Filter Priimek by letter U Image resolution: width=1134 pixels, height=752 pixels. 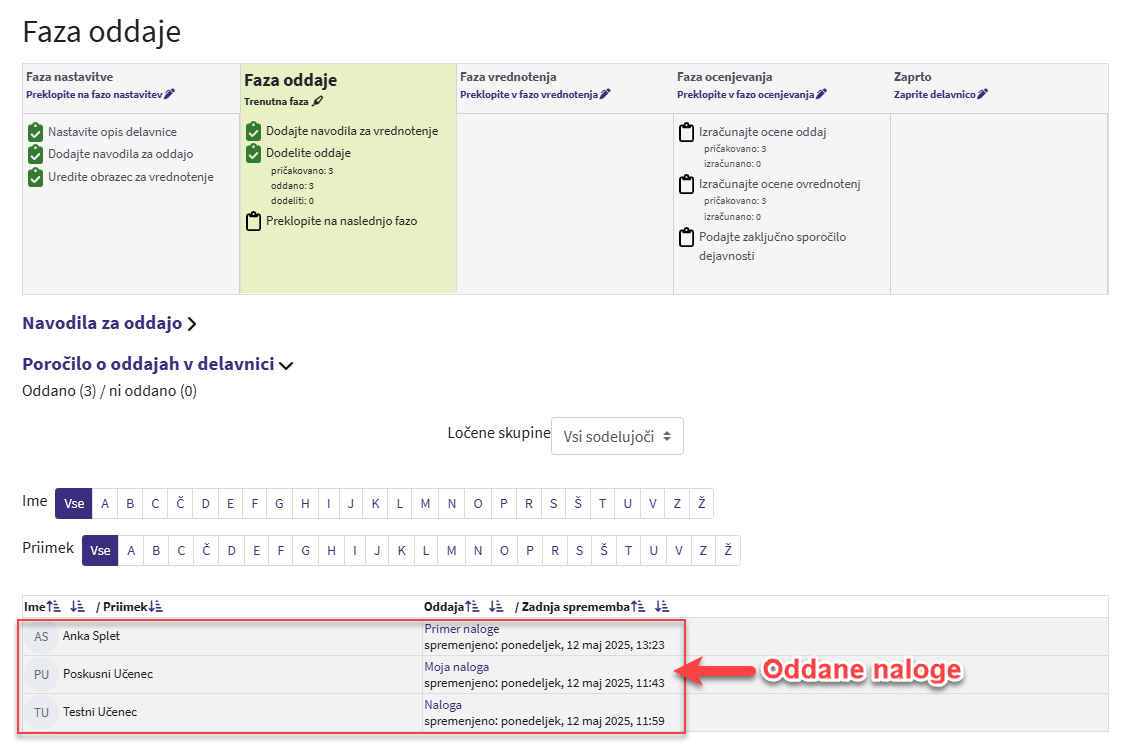click(654, 551)
